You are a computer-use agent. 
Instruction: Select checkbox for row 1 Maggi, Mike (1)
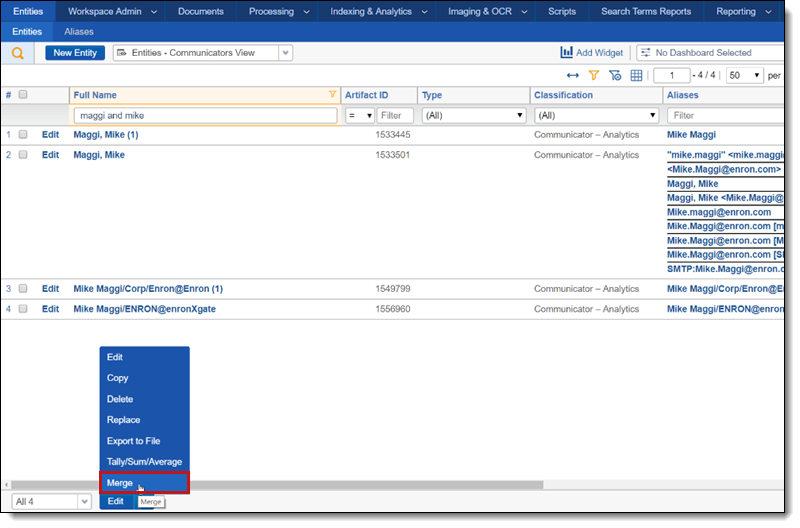[x=23, y=134]
